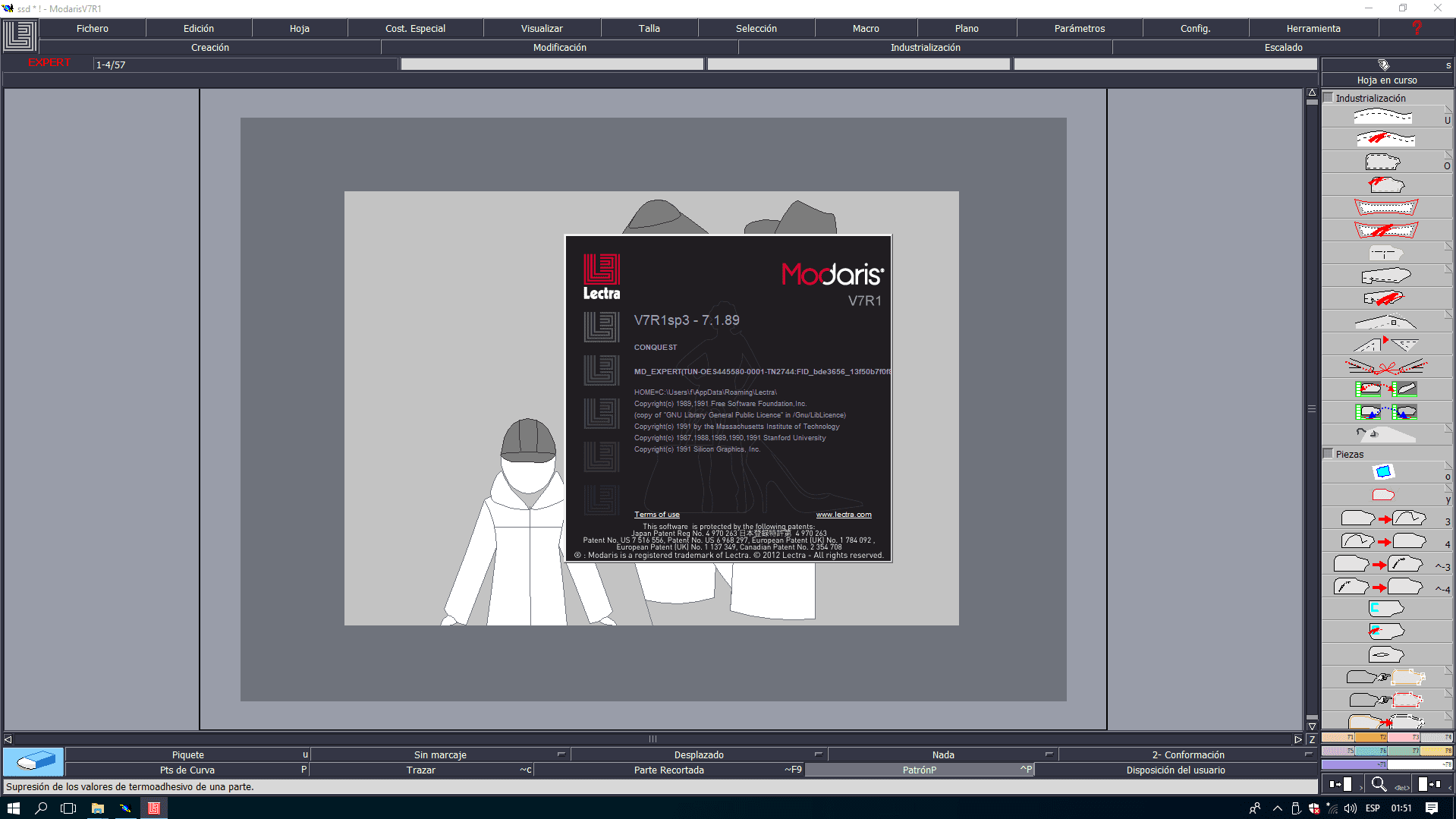
Task: Select the blue-arrow piece exchange icon
Action: (x=1385, y=413)
